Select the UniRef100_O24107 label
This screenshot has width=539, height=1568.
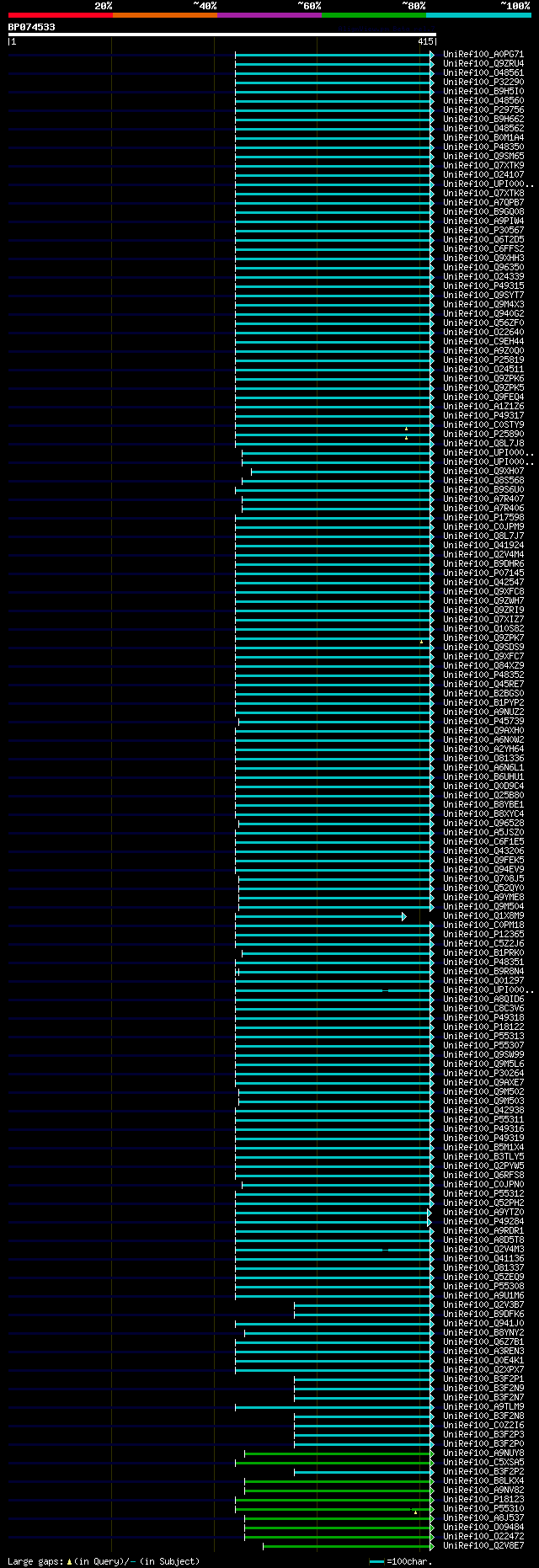click(x=483, y=175)
